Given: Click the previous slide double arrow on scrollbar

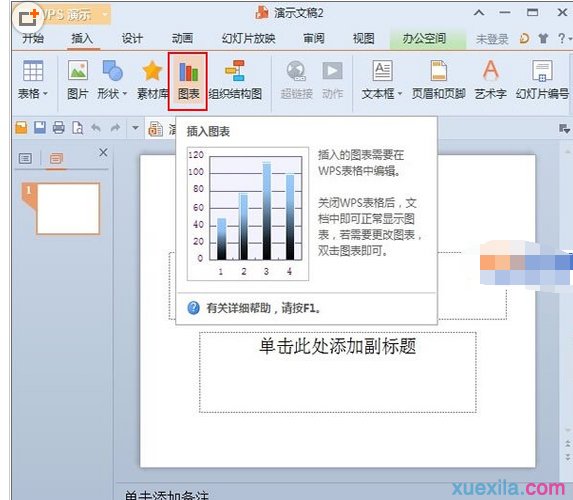Looking at the screenshot, I should click(568, 444).
